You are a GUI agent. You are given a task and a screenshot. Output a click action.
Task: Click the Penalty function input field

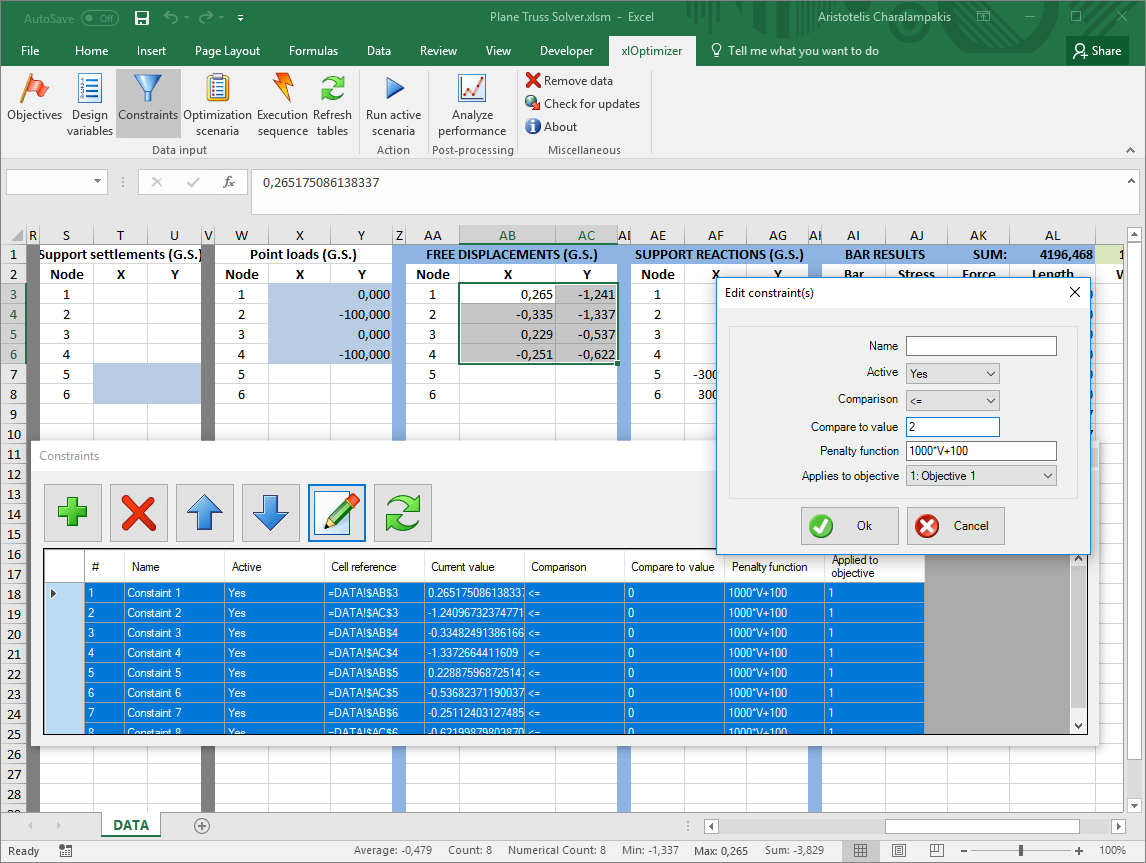coord(980,451)
